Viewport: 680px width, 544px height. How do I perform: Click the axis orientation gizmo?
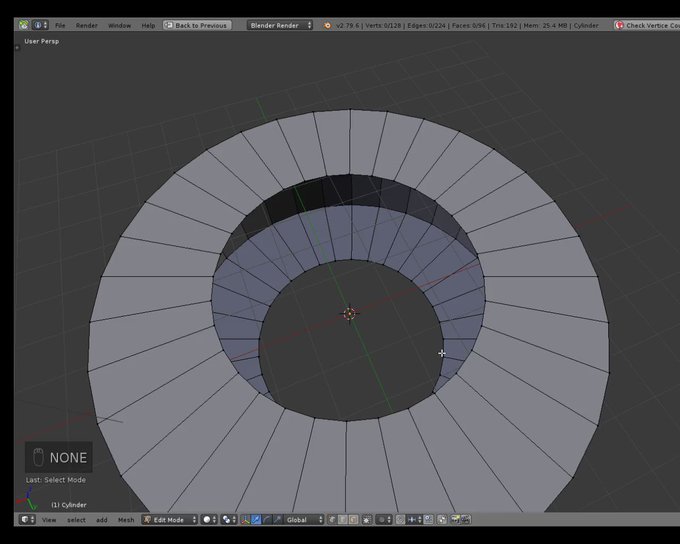click(27, 499)
